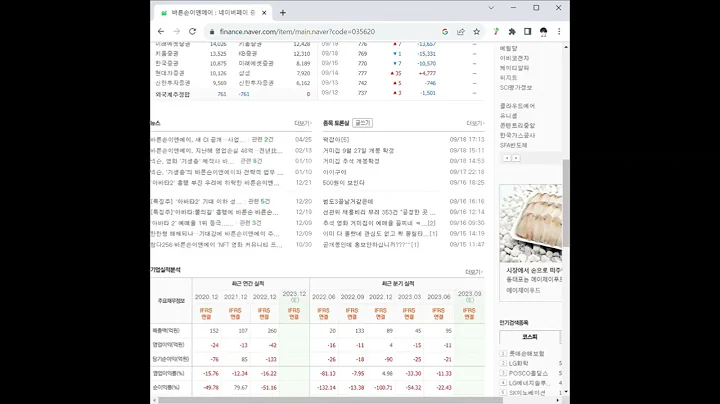Click the URL finance.naver.com address field

tap(297, 32)
